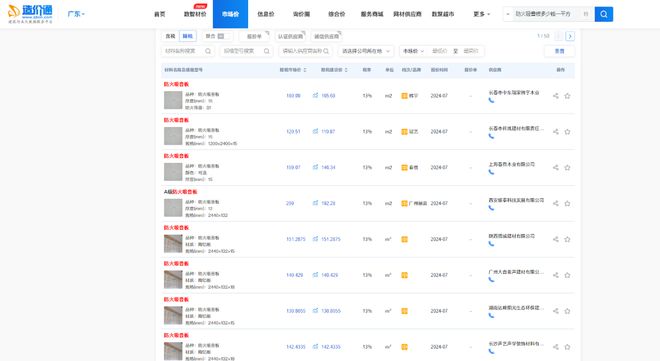Share the 120.51 price row

556,132
